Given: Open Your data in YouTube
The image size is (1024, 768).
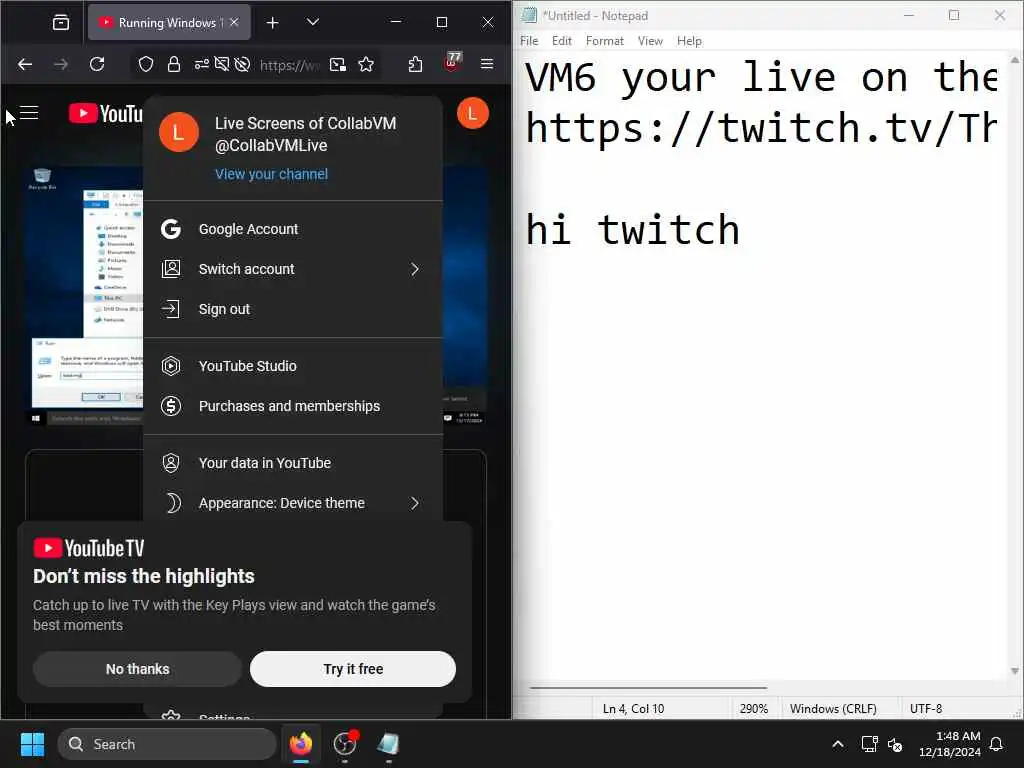Looking at the screenshot, I should [x=293, y=463].
